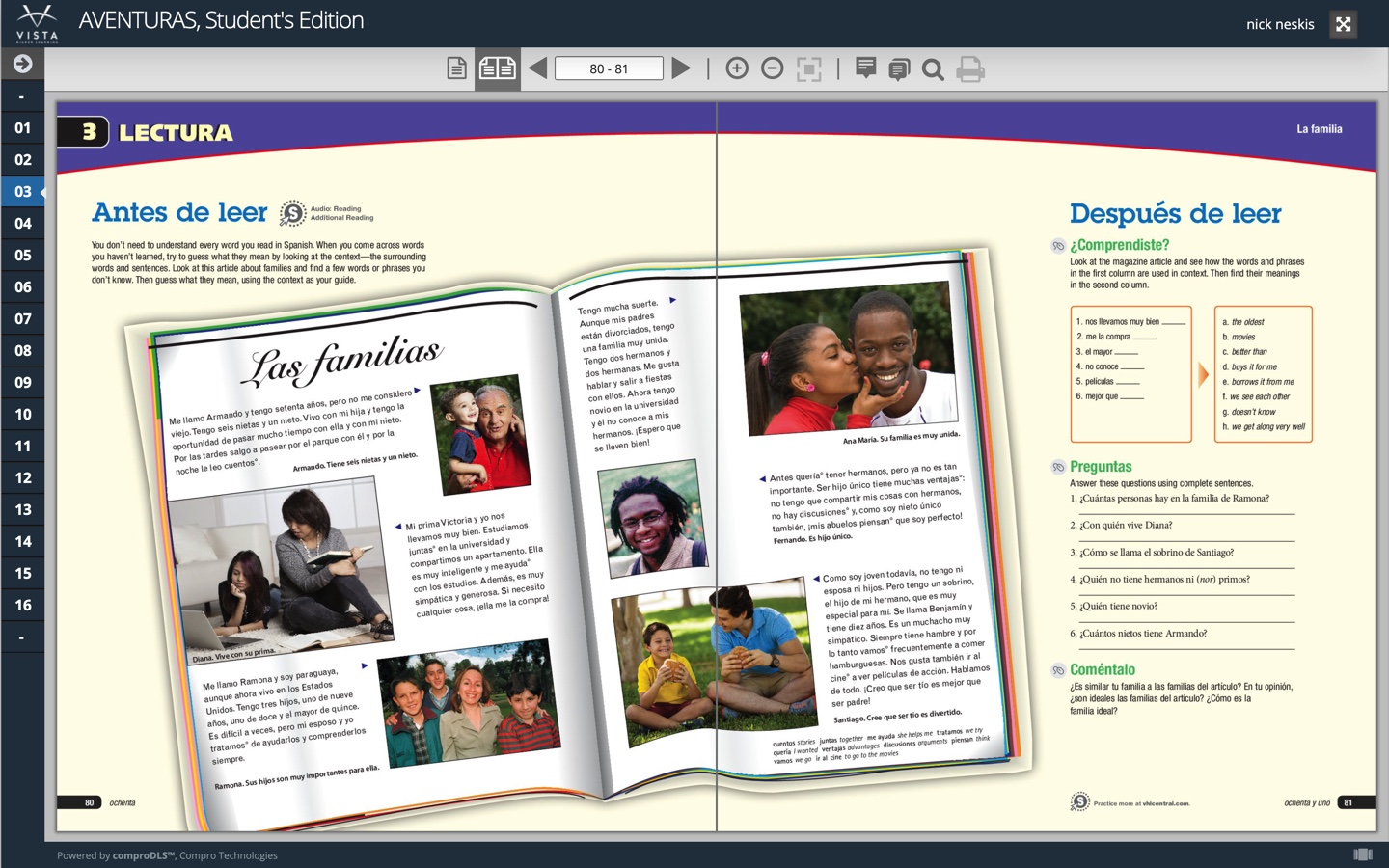Open search with the magnifier icon

point(933,69)
